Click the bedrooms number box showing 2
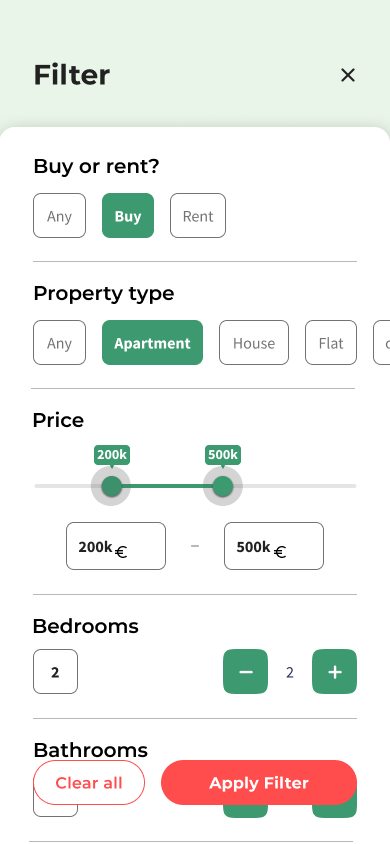 click(55, 672)
